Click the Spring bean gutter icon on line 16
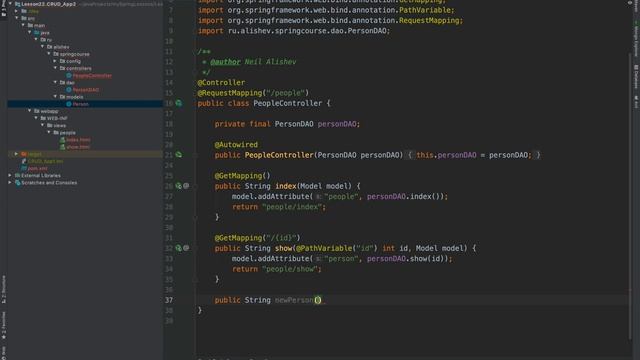 pos(179,103)
